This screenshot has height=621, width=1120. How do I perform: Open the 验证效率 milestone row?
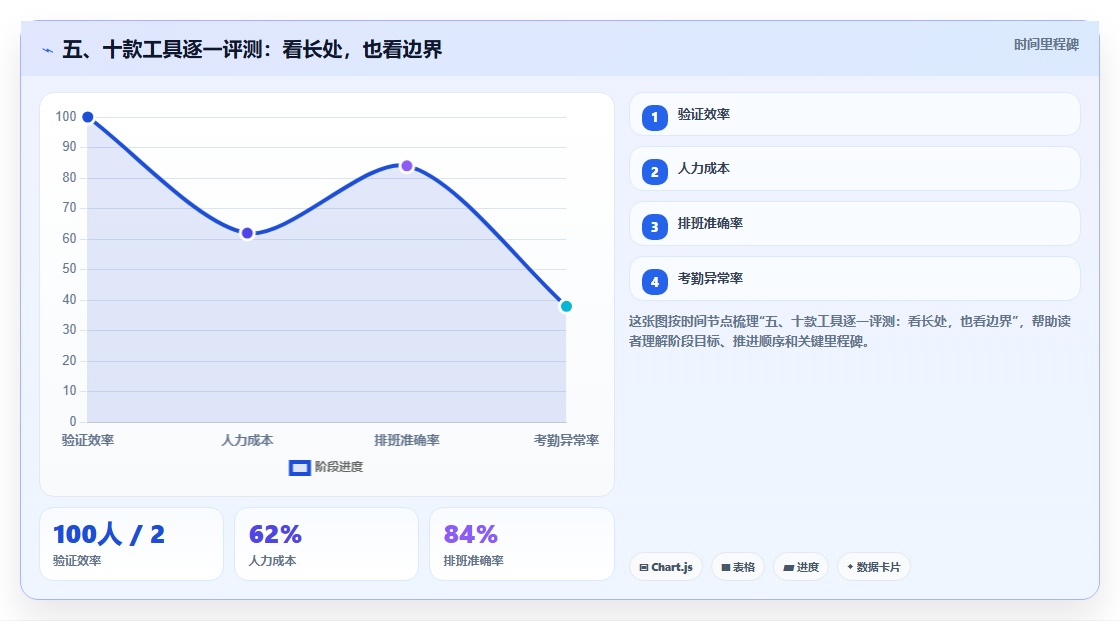click(x=854, y=114)
